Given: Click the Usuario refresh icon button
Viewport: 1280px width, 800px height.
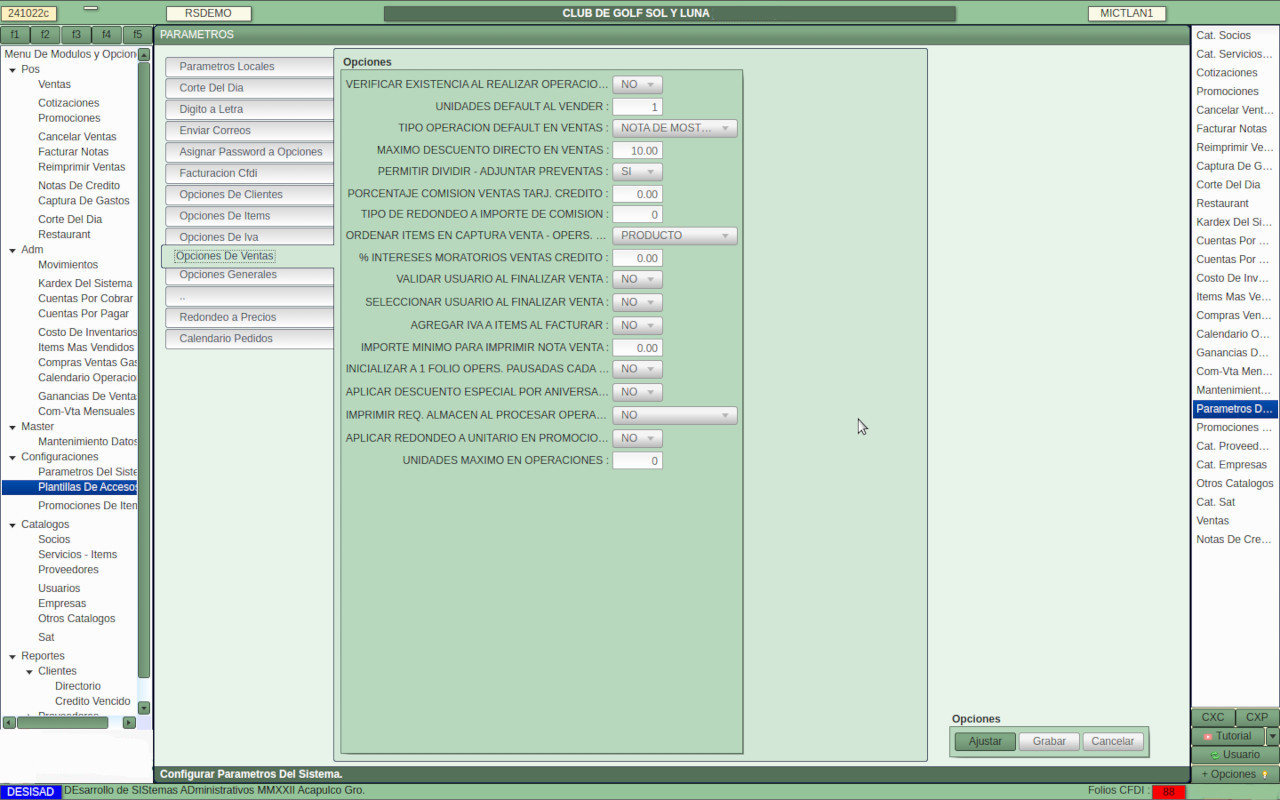Looking at the screenshot, I should tap(1215, 755).
